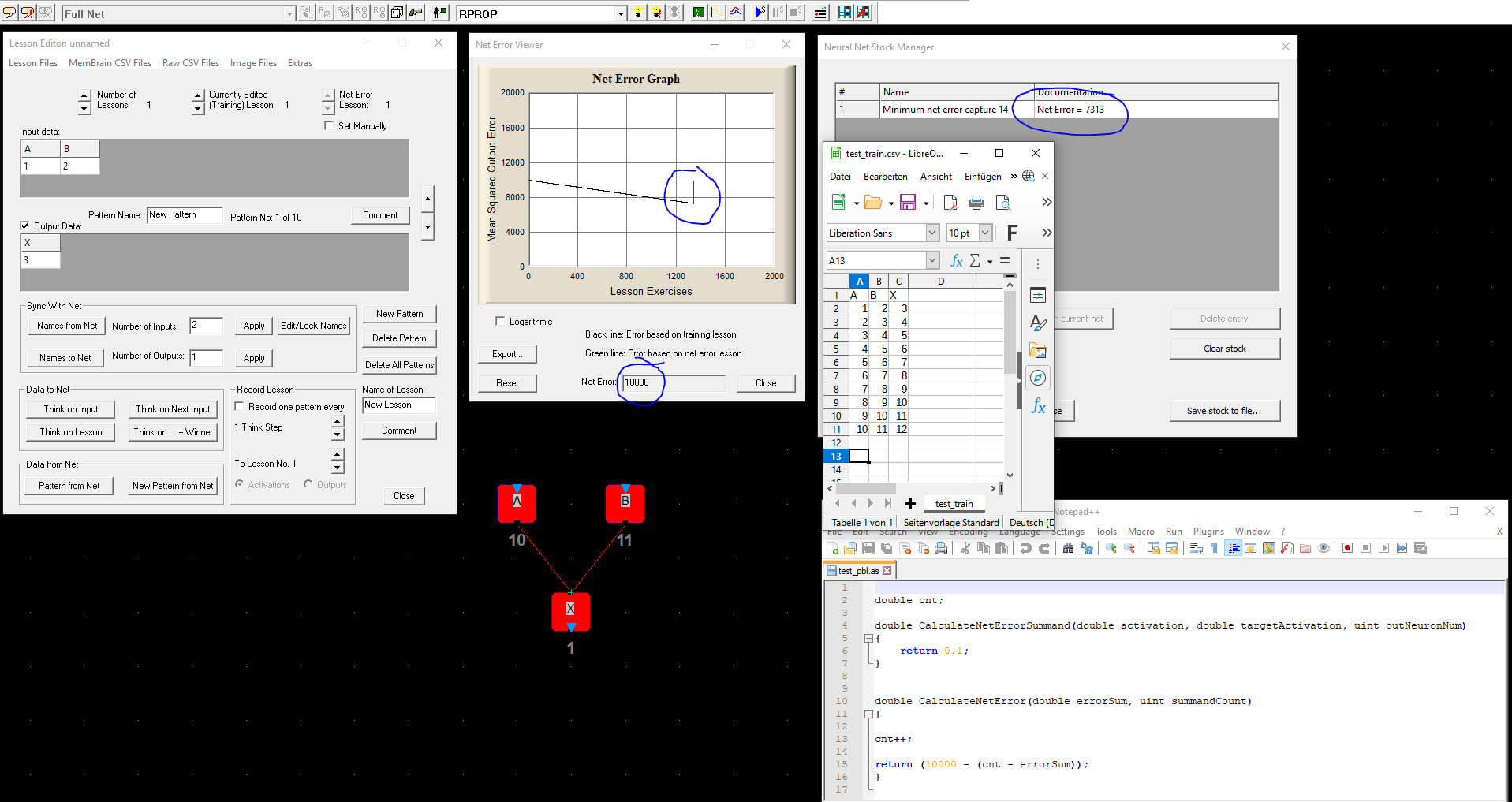Toggle the Set Manually checkbox
The width and height of the screenshot is (1512, 802).
click(329, 125)
